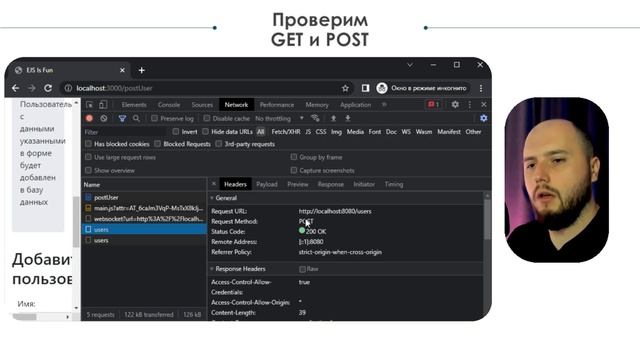Toggle device toolbar icon in DevTools
The image size is (640, 360).
point(103,105)
